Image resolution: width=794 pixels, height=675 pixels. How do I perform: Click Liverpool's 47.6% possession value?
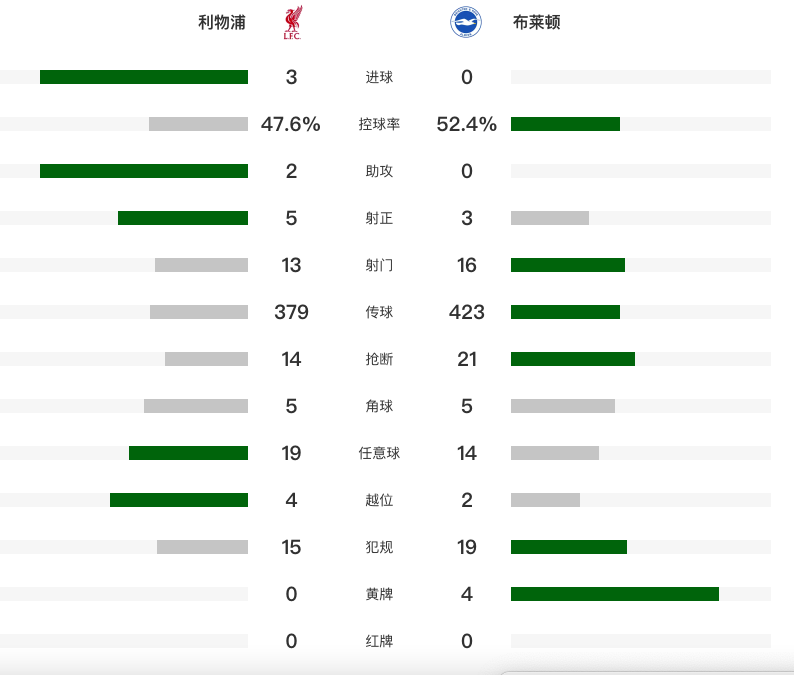pos(291,124)
